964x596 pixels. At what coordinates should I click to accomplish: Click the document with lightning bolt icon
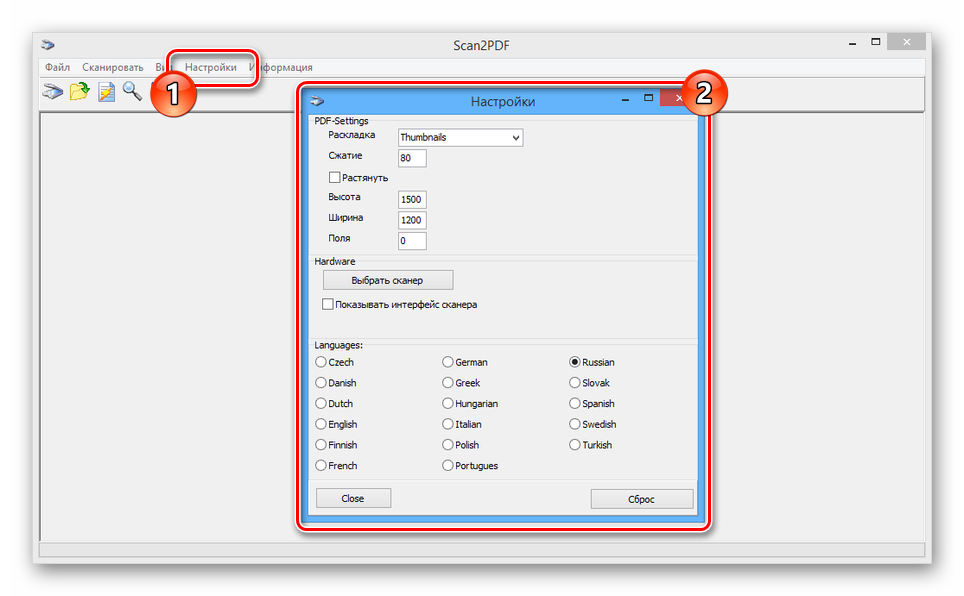[106, 93]
